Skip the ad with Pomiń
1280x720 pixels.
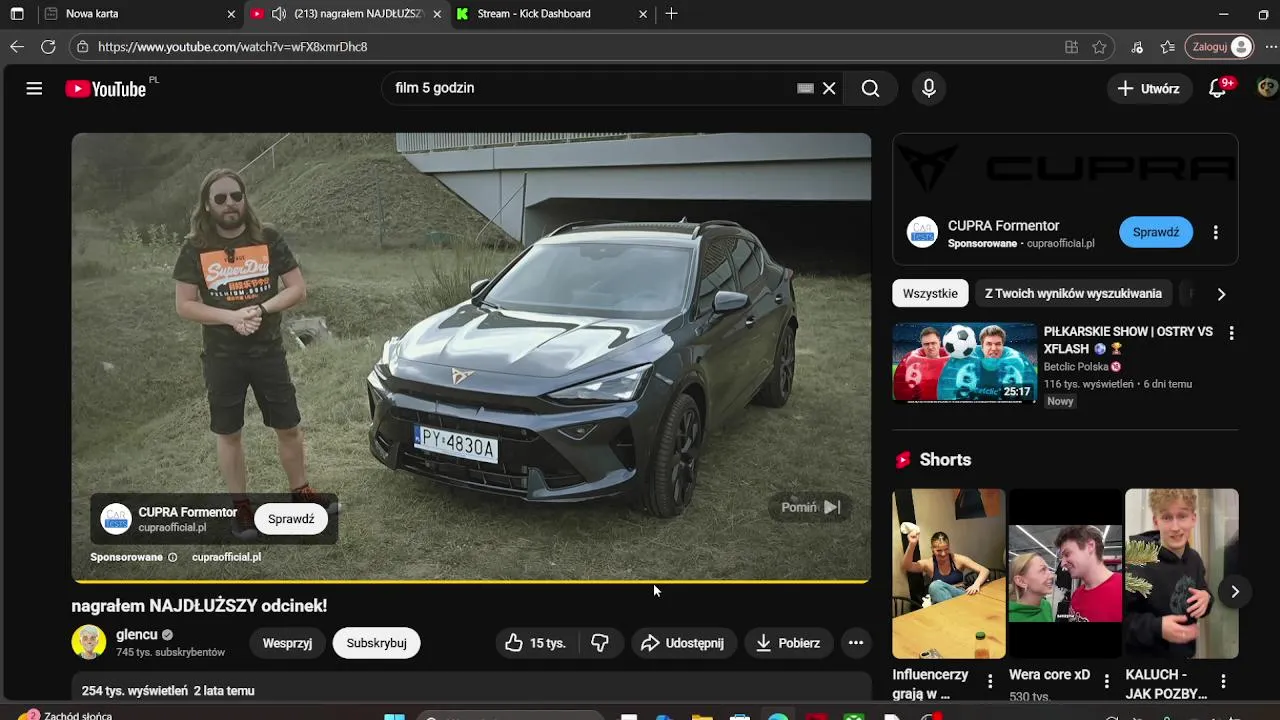(x=811, y=507)
